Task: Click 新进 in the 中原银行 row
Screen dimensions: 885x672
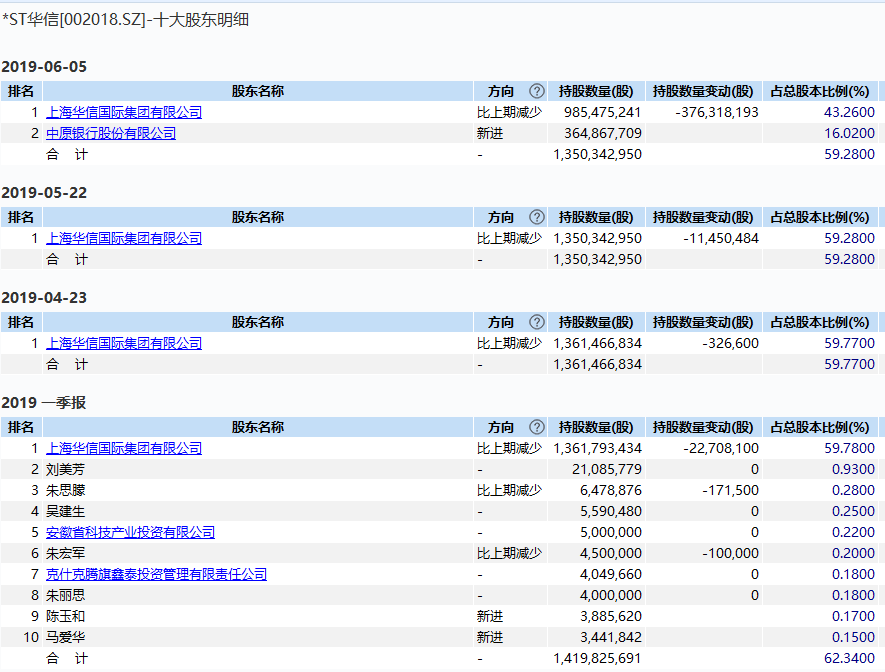Action: pos(489,133)
